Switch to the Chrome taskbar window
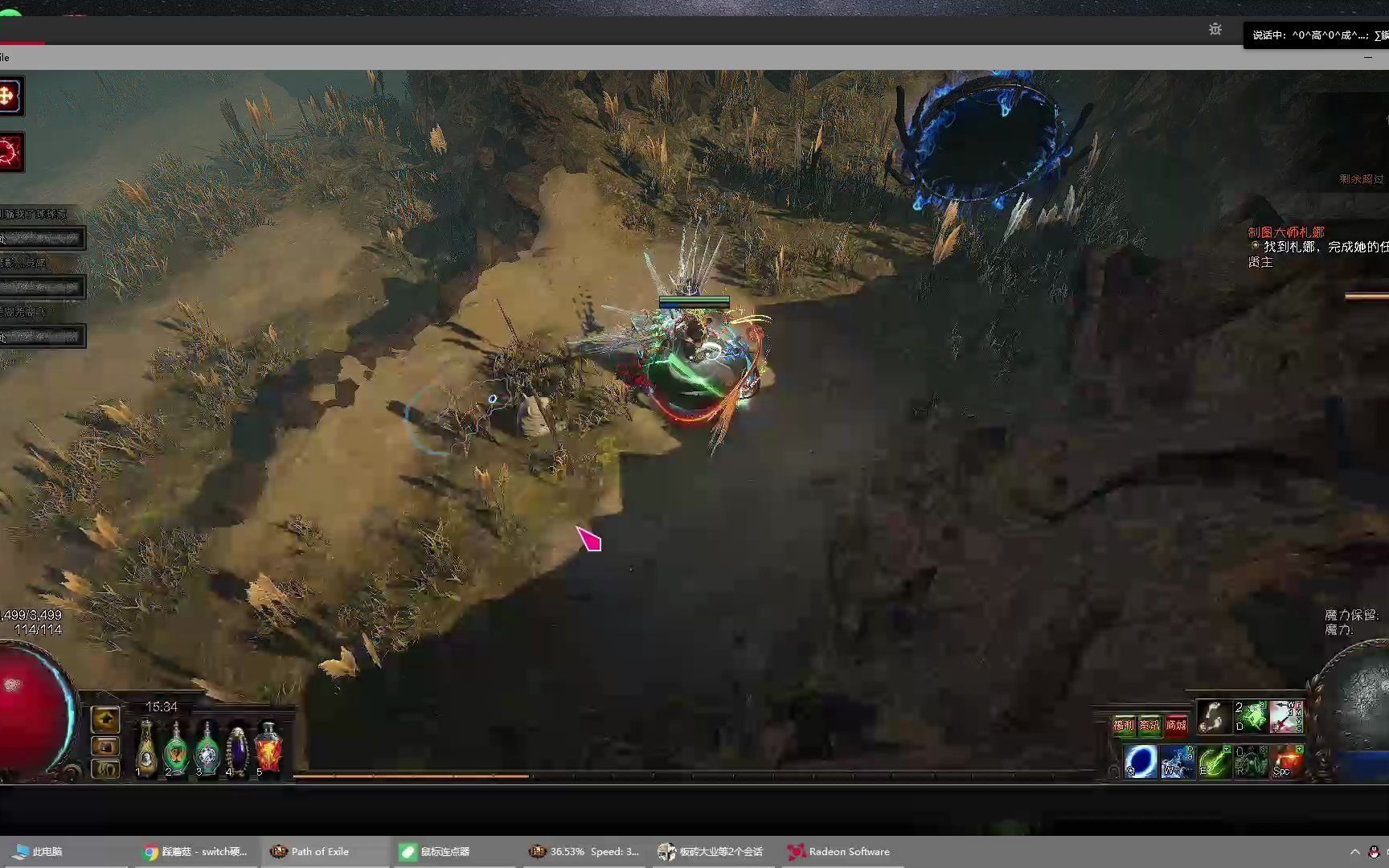This screenshot has width=1389, height=868. click(195, 852)
